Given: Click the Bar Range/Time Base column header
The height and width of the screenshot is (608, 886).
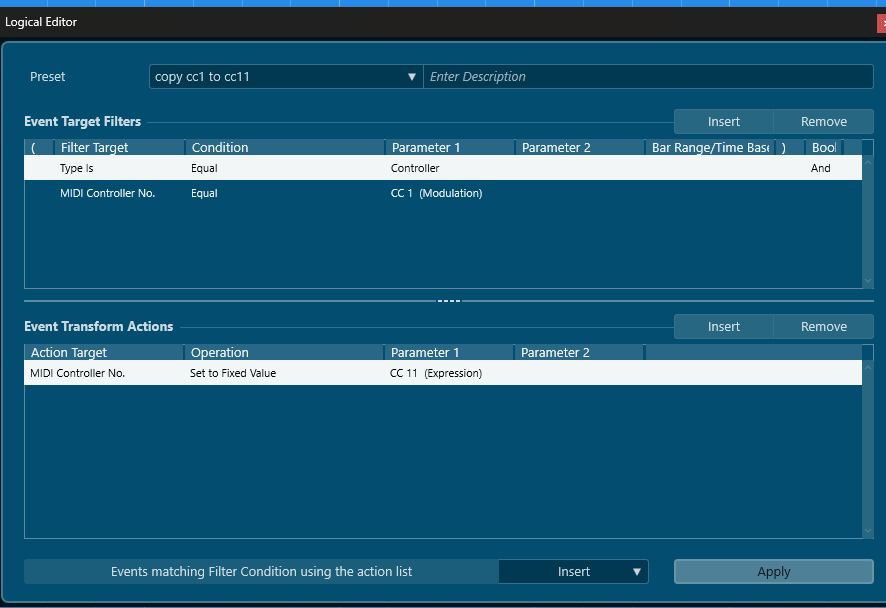Looking at the screenshot, I should pyautogui.click(x=710, y=147).
